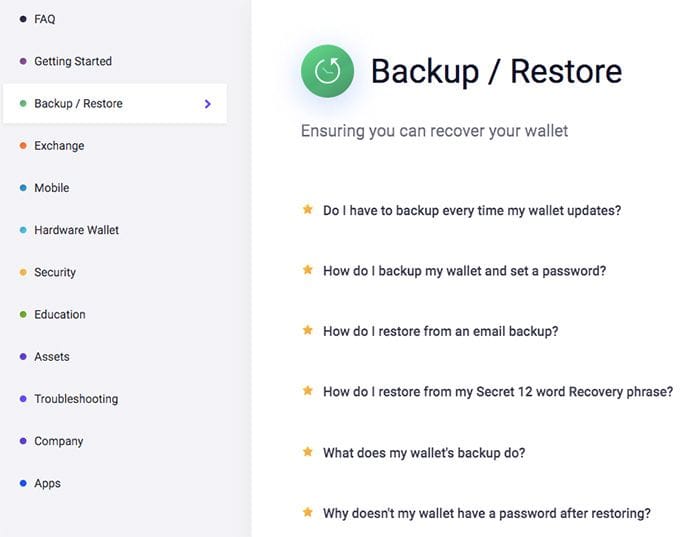Click the star beside wallet updates question
This screenshot has width=680, height=537.
click(x=308, y=210)
